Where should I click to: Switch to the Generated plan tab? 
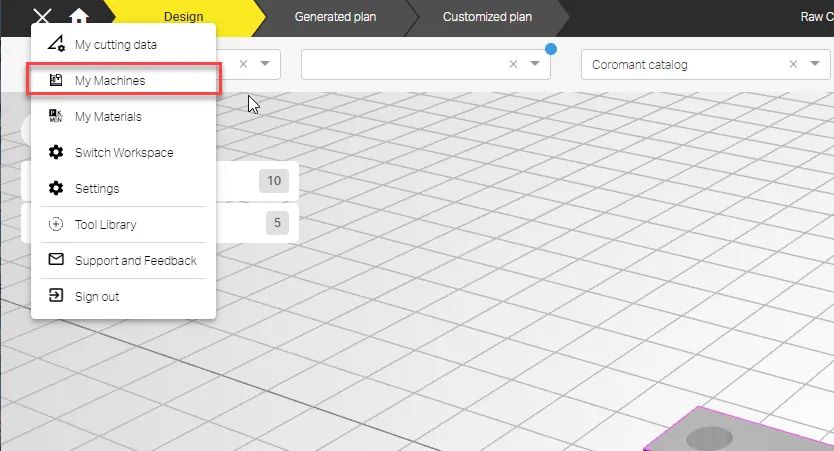pyautogui.click(x=335, y=17)
